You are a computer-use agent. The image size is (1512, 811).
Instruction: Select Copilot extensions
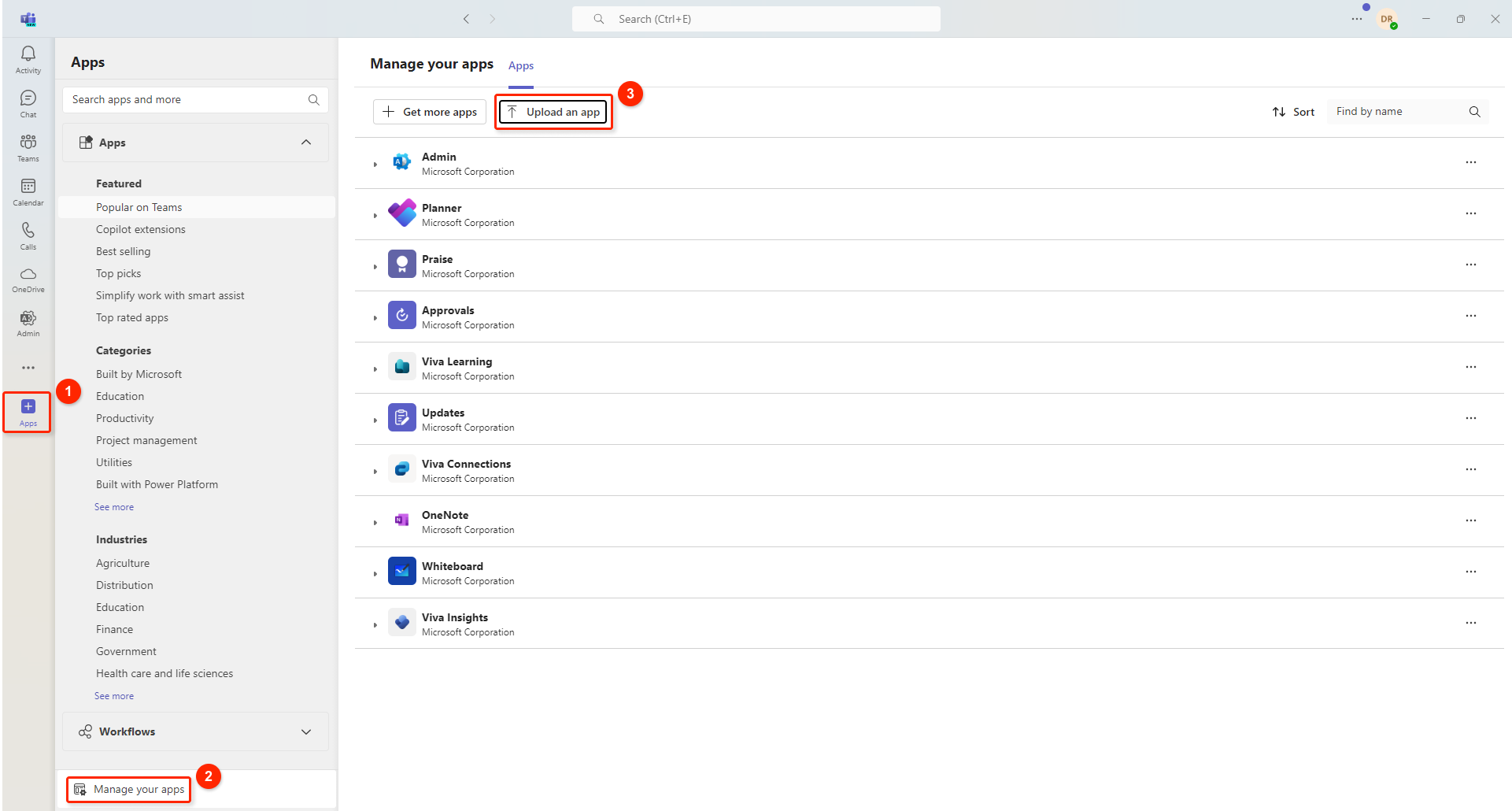pyautogui.click(x=141, y=229)
